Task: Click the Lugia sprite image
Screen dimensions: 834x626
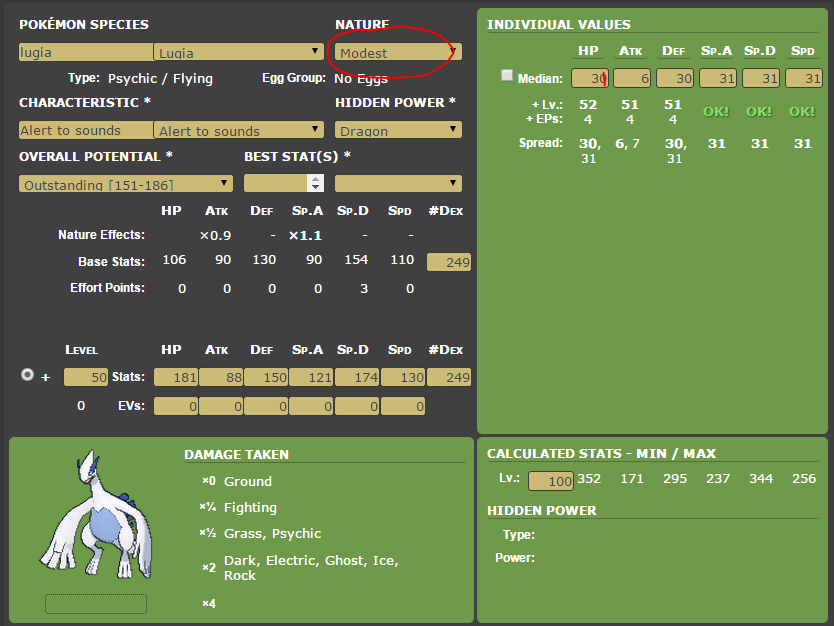Action: point(96,514)
